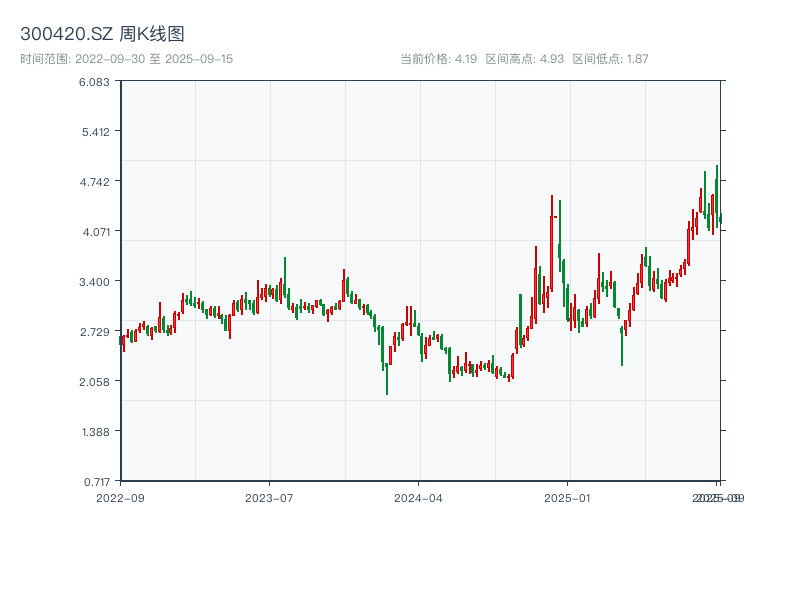Click the chart title 300420.SZ 周K线图
This screenshot has height=600, width=800.
(x=102, y=34)
